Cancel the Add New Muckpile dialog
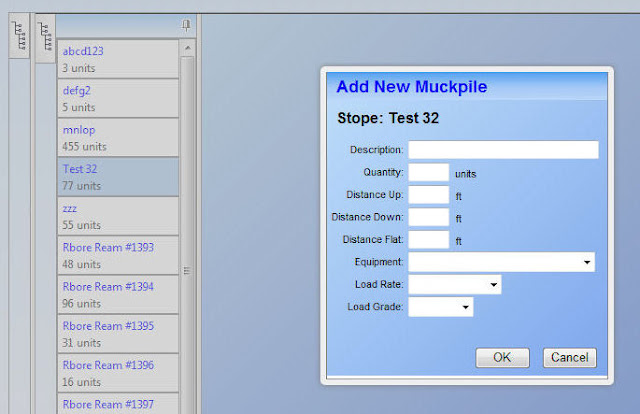The height and width of the screenshot is (414, 640). click(570, 358)
